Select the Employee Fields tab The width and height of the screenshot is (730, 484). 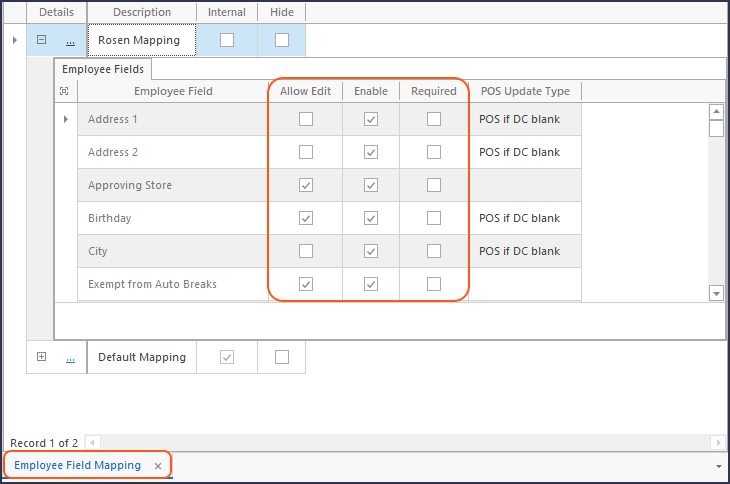[103, 69]
